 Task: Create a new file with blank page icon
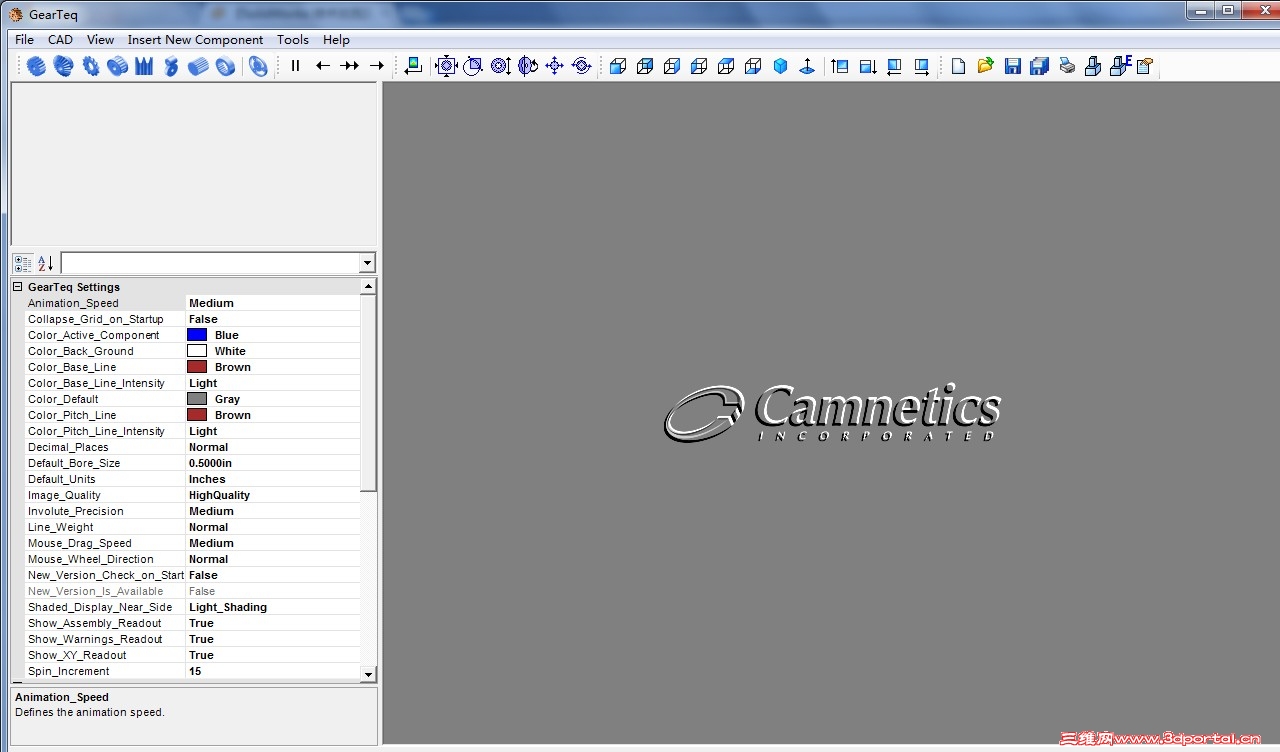(958, 66)
